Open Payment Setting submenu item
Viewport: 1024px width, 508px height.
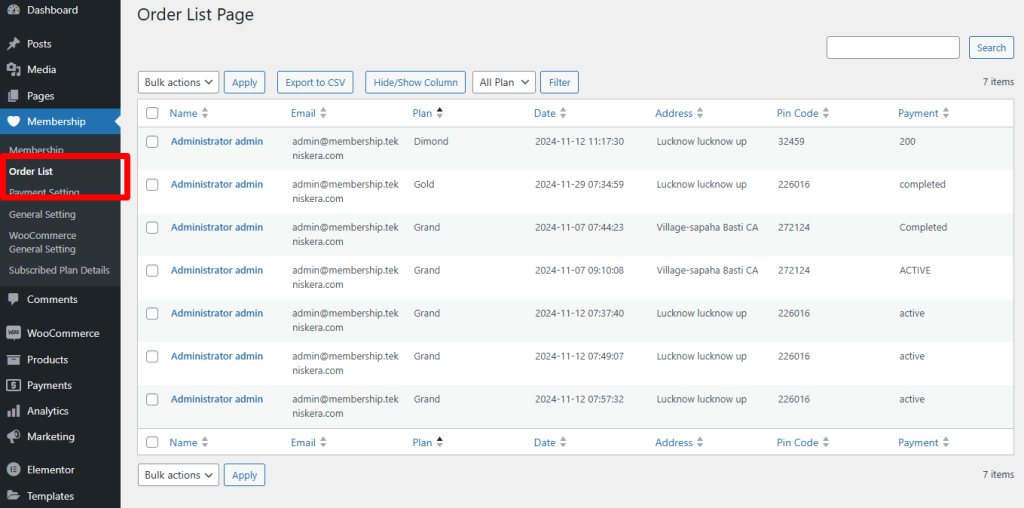pyautogui.click(x=44, y=192)
